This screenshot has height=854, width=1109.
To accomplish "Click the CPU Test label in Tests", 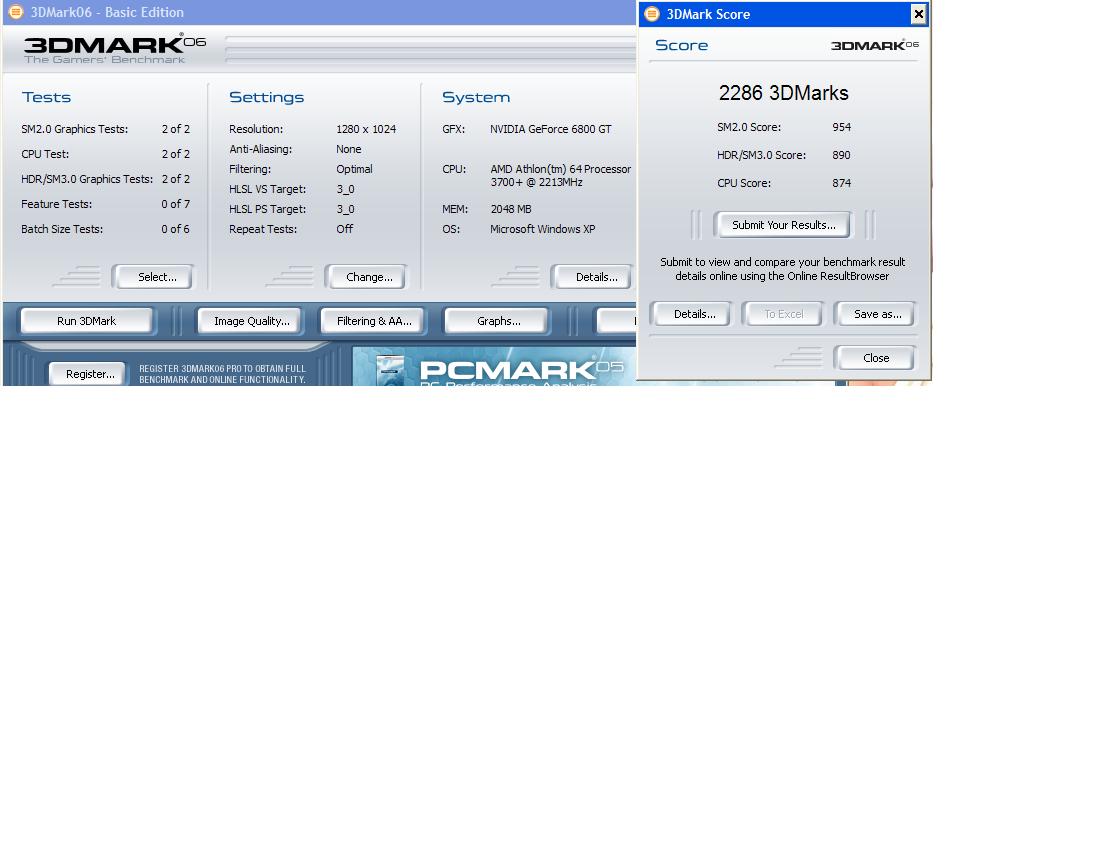I will [x=45, y=154].
